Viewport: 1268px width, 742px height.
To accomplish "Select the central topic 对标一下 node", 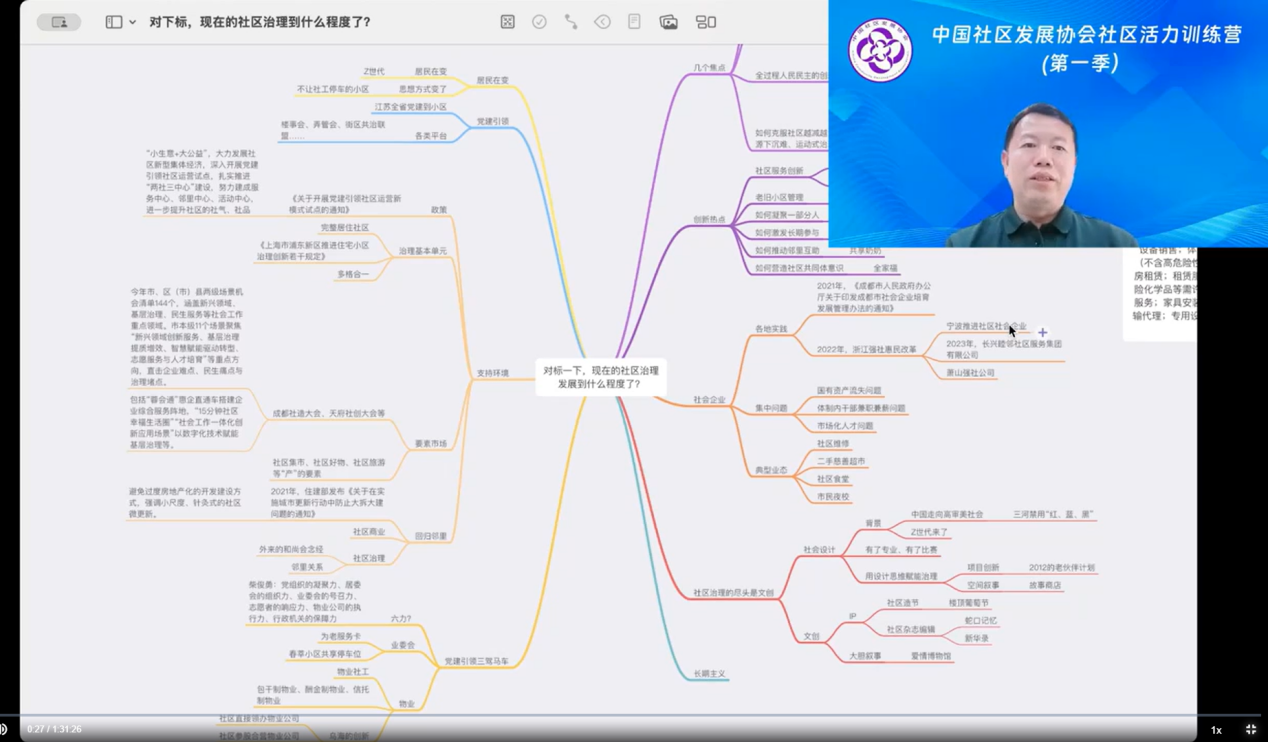I will tap(601, 377).
